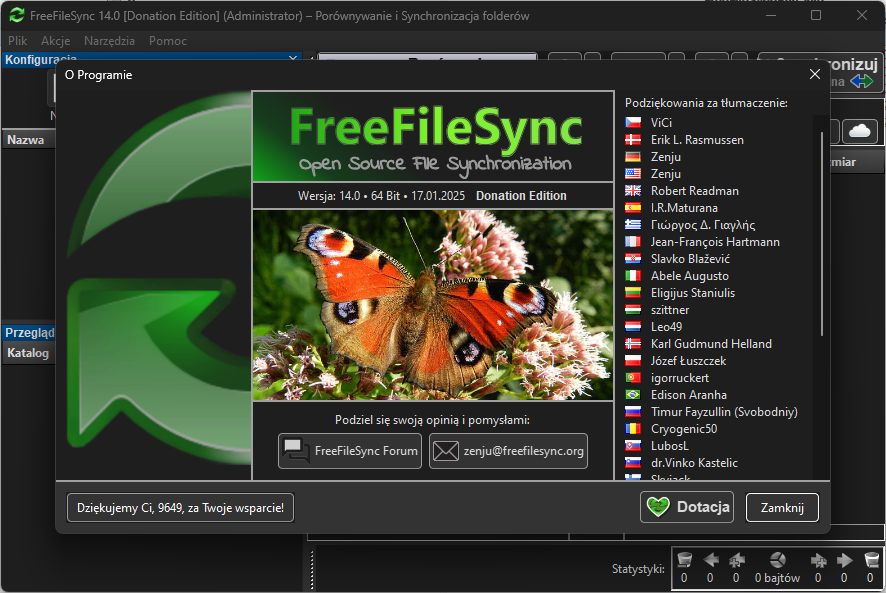Click the Czech flag next to ViCi
Screen dimensions: 886x593
(x=633, y=123)
